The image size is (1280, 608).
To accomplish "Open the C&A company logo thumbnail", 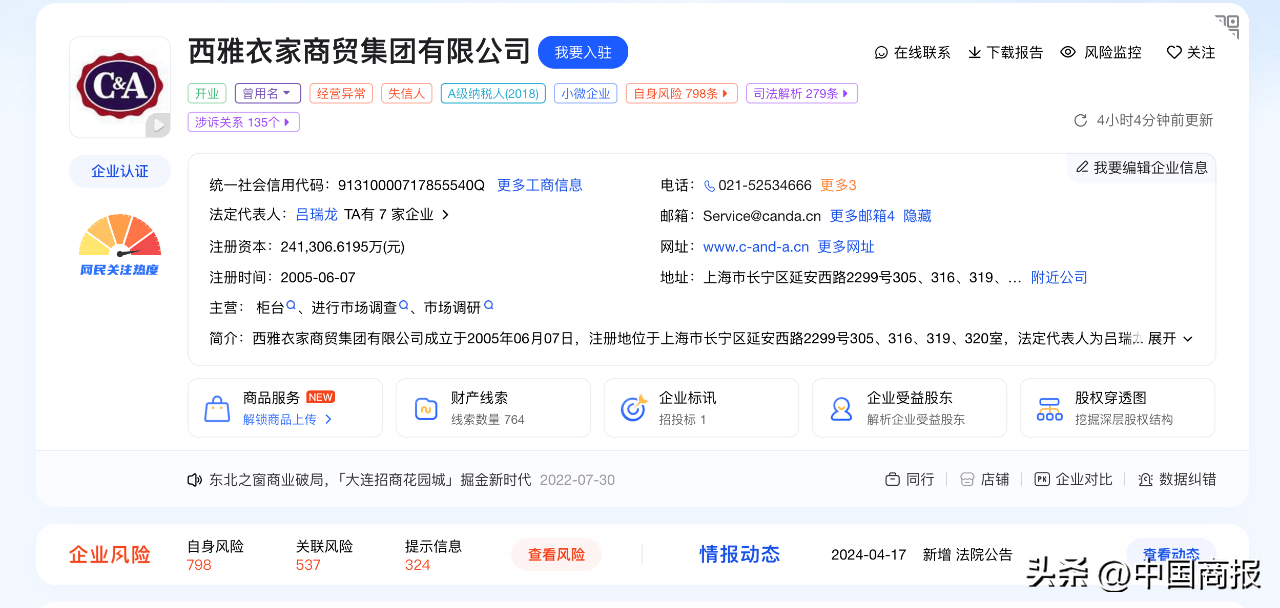I will click(x=120, y=87).
